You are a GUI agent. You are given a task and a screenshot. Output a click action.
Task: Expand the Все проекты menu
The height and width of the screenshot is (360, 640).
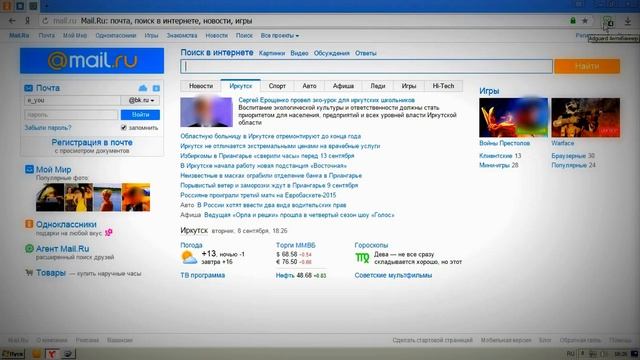(280, 36)
